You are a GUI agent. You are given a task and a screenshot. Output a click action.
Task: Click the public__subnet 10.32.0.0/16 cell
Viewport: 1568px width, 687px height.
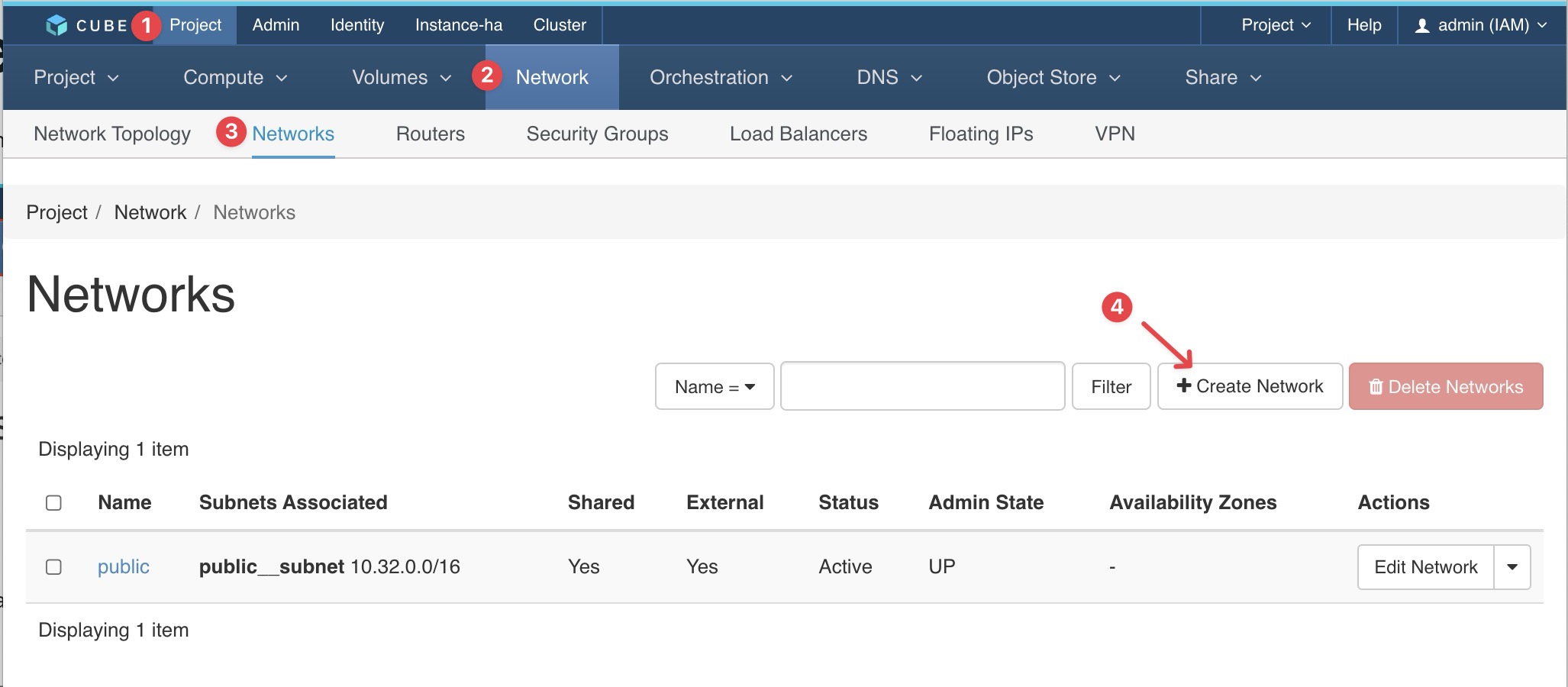[x=330, y=566]
